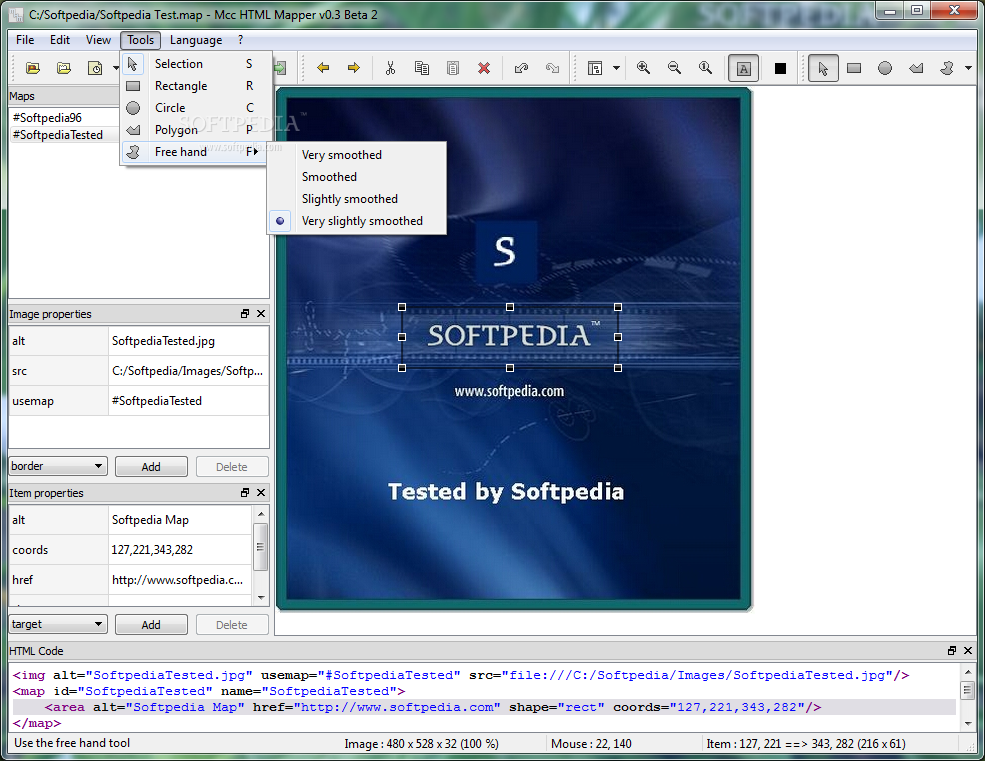Select Very slightly smoothed option
Image resolution: width=985 pixels, height=761 pixels.
357,221
